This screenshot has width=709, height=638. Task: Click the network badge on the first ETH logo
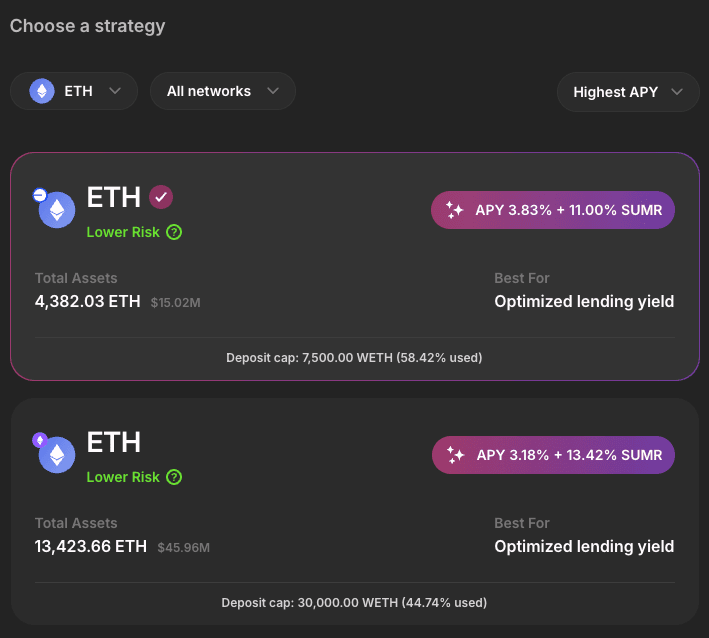[x=39, y=195]
